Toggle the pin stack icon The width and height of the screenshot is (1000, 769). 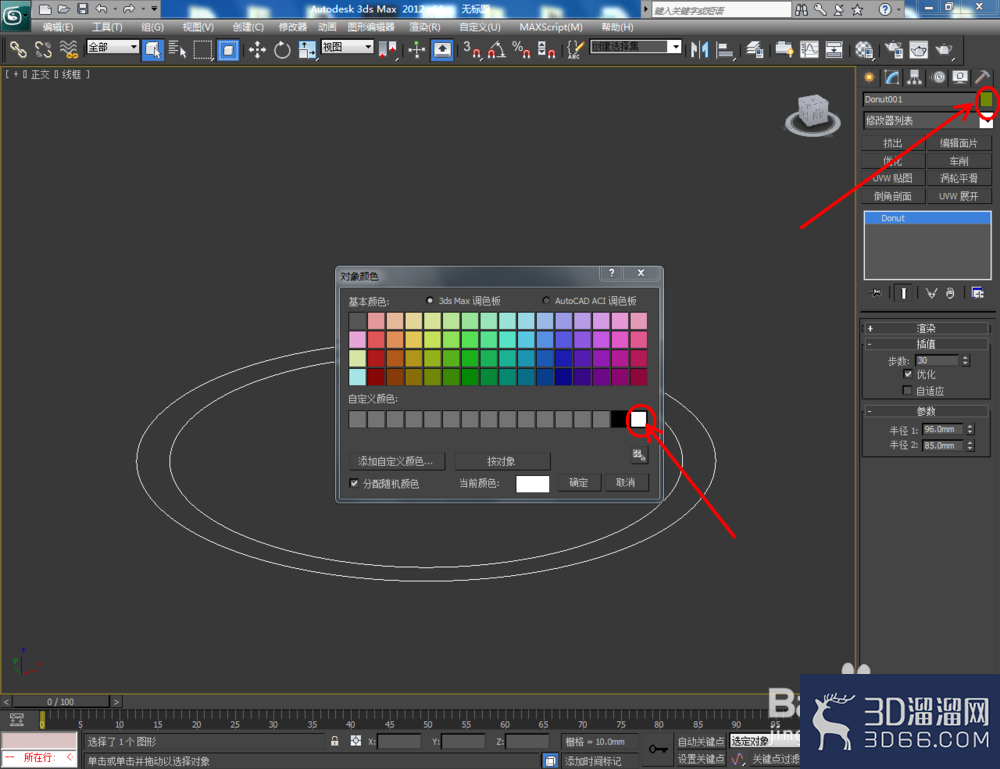point(876,293)
